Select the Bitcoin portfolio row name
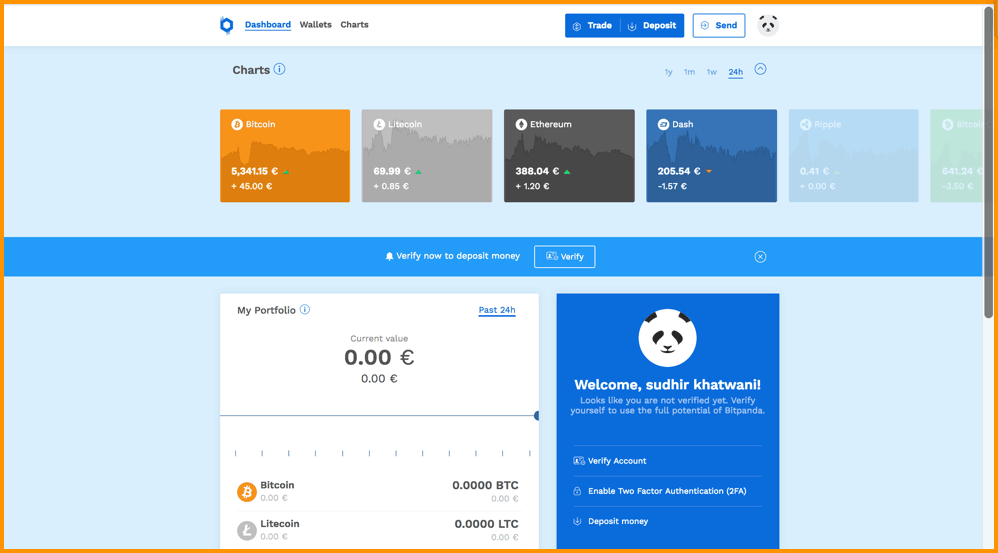This screenshot has width=998, height=553. pyautogui.click(x=277, y=485)
